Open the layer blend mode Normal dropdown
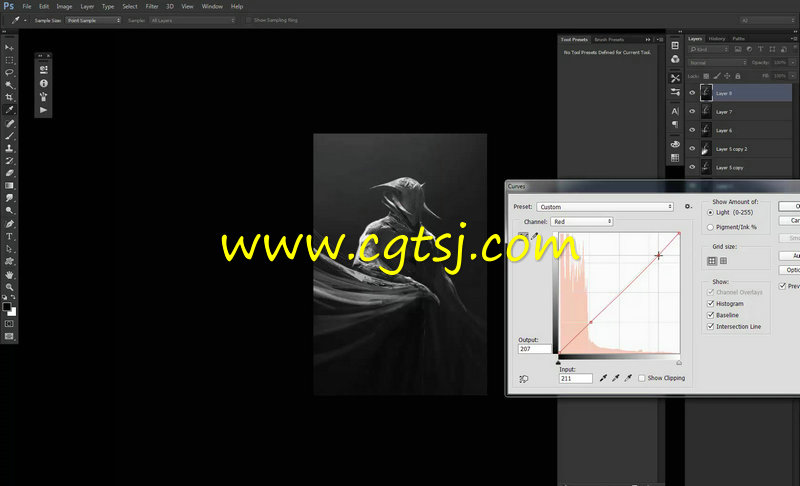 click(717, 63)
